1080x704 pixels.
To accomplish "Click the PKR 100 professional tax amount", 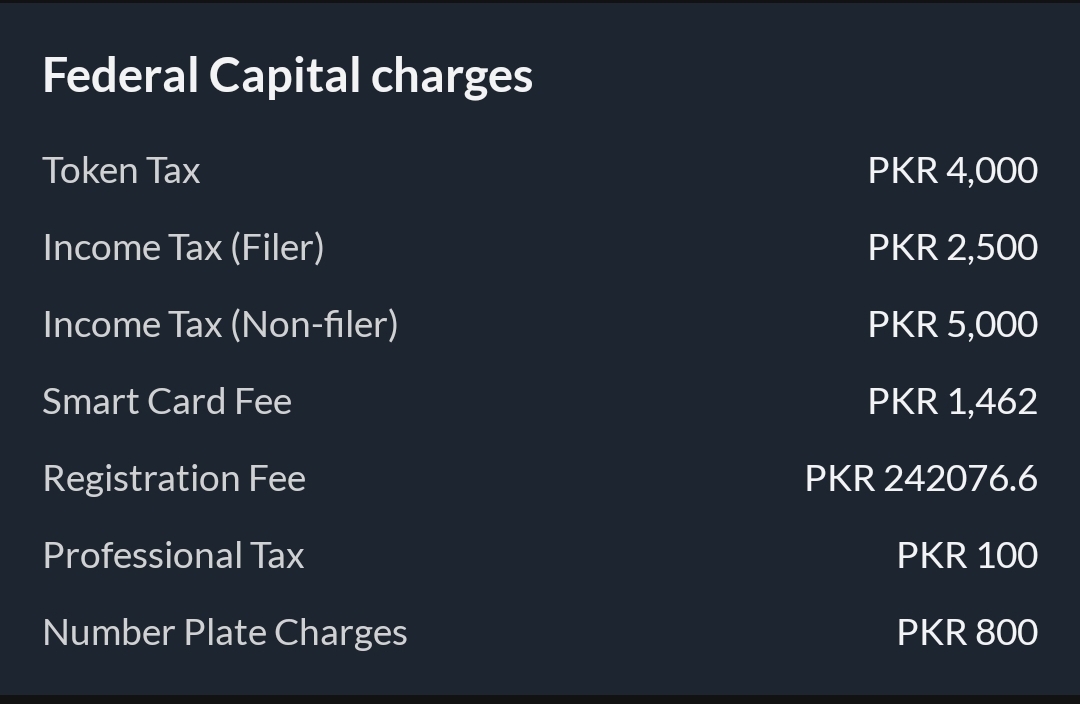I will pyautogui.click(x=967, y=556).
